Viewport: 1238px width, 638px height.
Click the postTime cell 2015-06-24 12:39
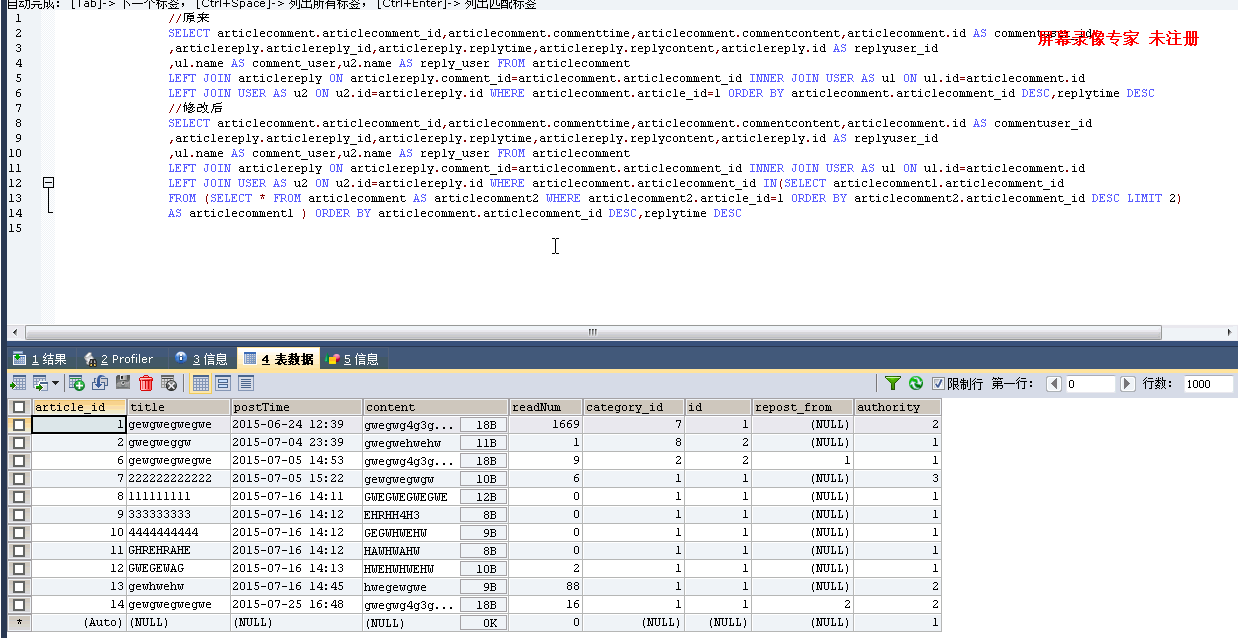pyautogui.click(x=296, y=425)
